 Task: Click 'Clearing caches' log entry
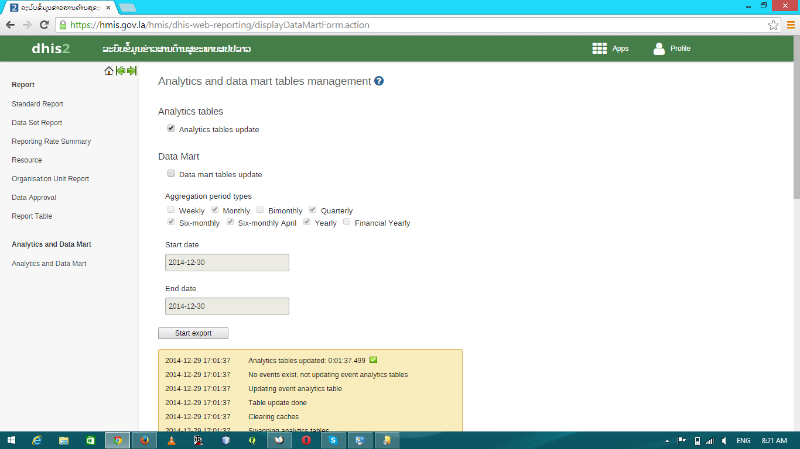273,417
